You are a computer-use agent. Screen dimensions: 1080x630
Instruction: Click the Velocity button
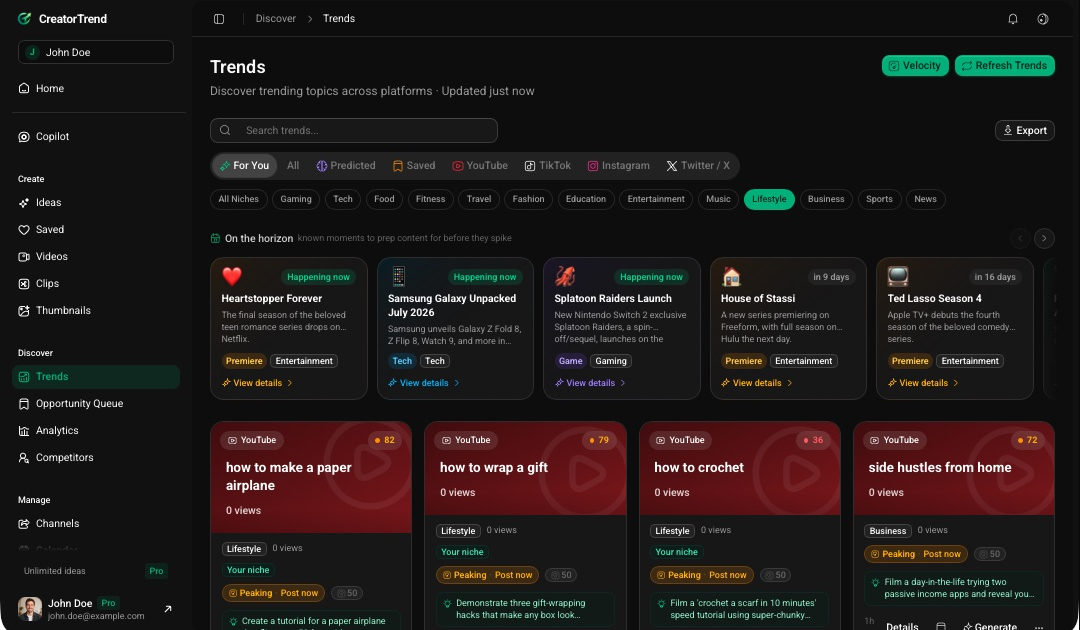pos(915,65)
